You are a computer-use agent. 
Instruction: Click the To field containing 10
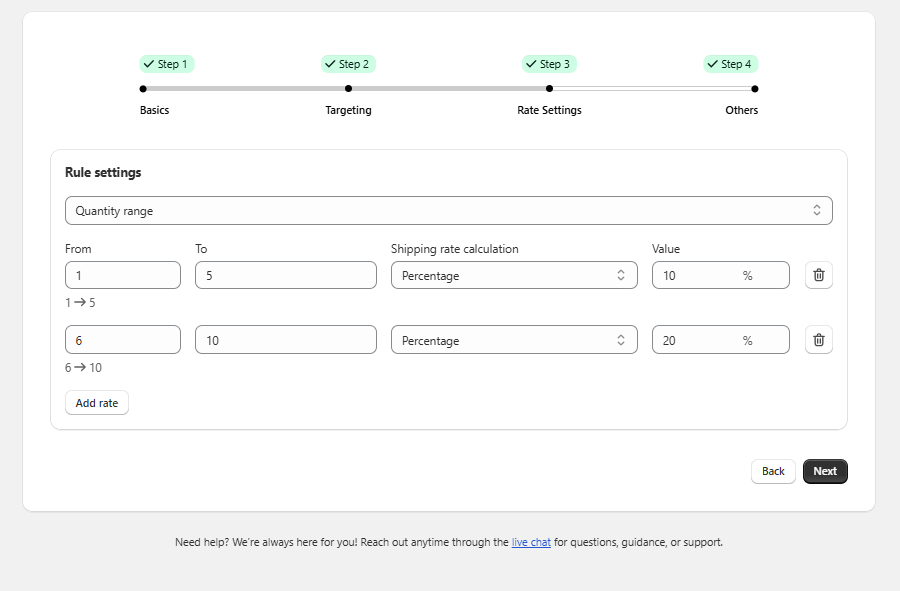(285, 340)
